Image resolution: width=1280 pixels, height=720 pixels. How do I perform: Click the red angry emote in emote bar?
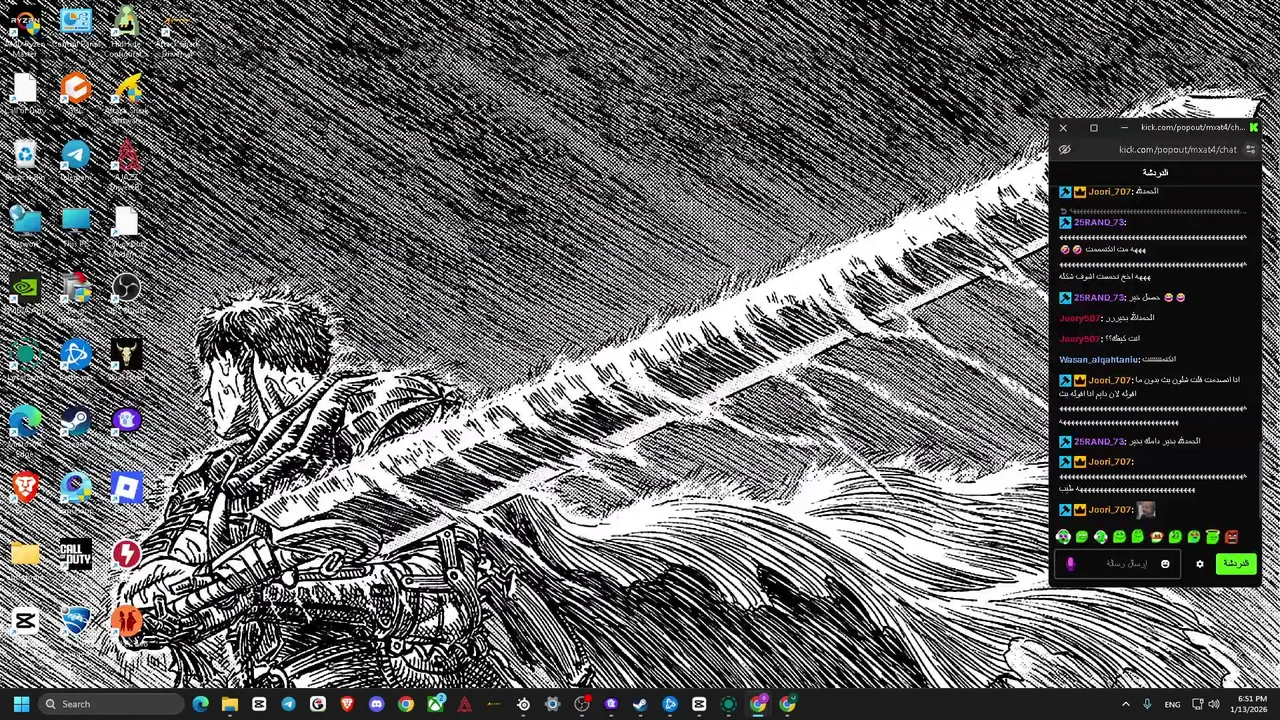(x=1231, y=537)
